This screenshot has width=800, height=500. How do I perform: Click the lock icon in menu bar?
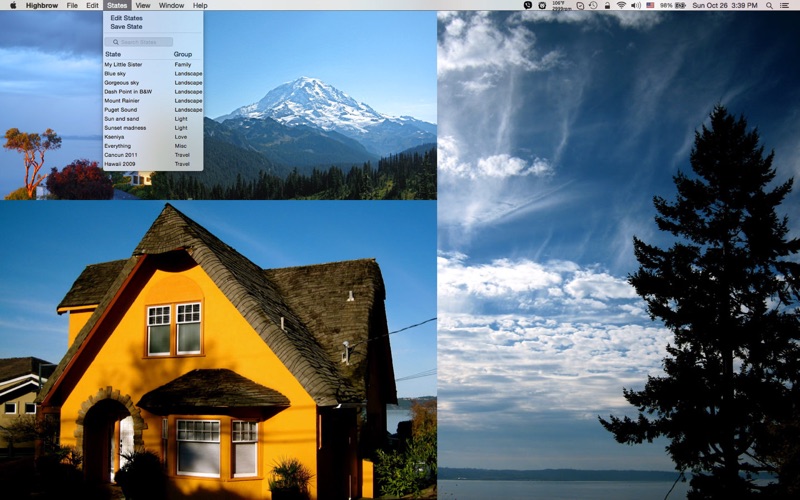coord(607,5)
